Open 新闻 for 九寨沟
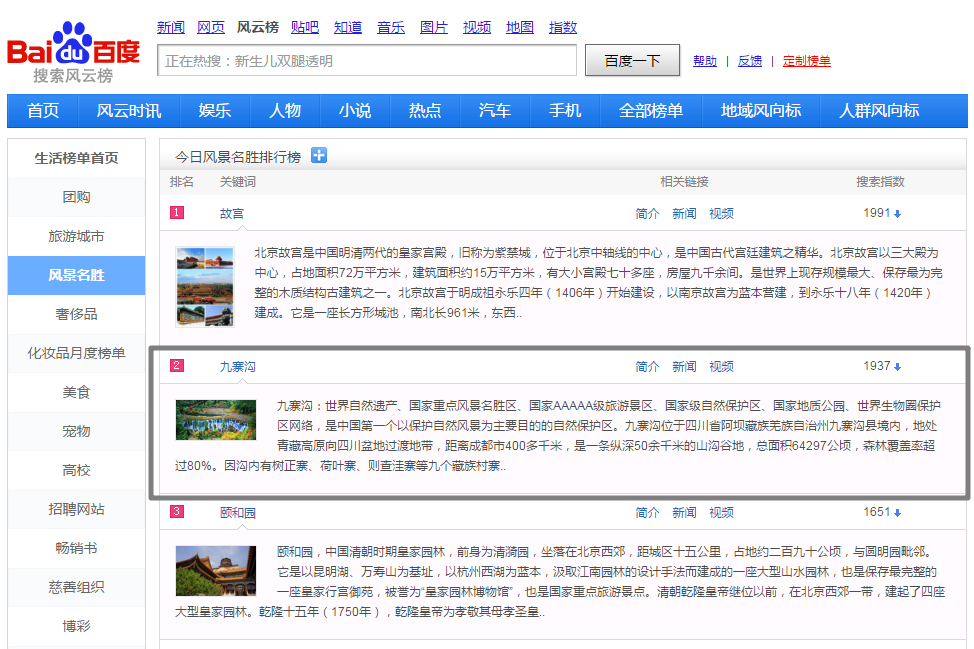Screen dimensions: 974x649 coord(685,366)
